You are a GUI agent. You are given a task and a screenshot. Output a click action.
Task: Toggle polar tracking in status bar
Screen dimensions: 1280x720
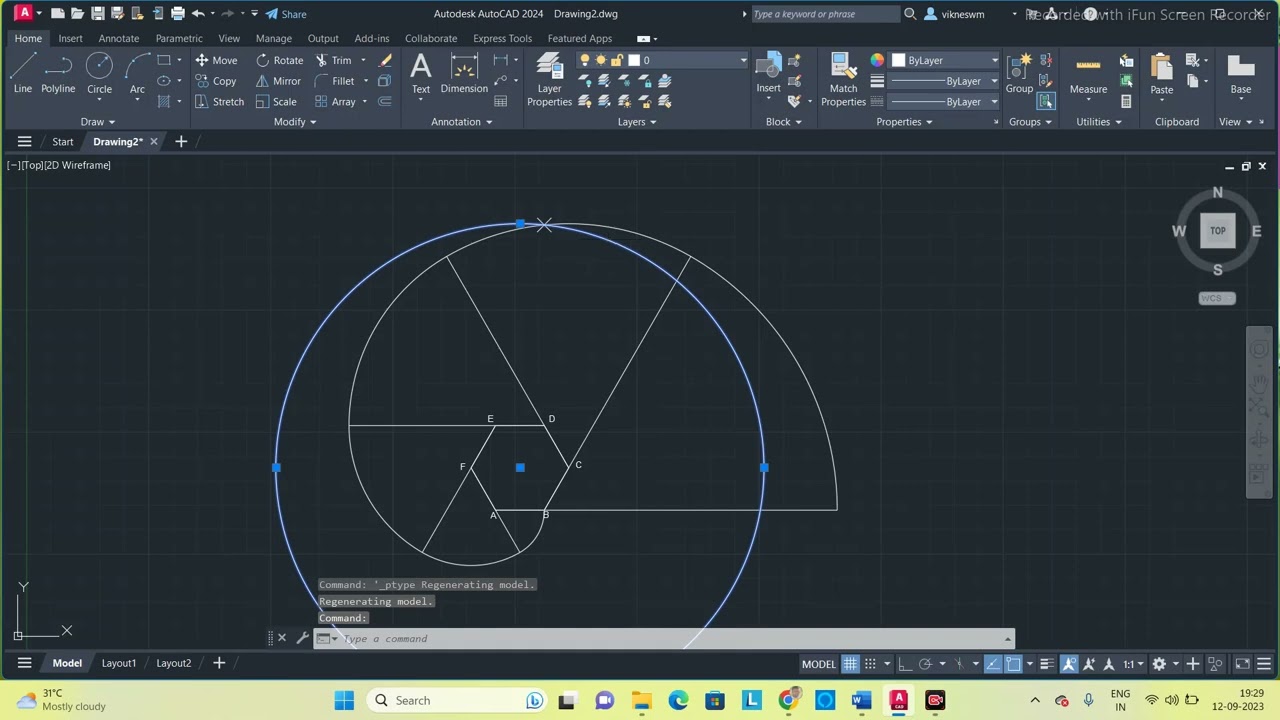(x=925, y=664)
